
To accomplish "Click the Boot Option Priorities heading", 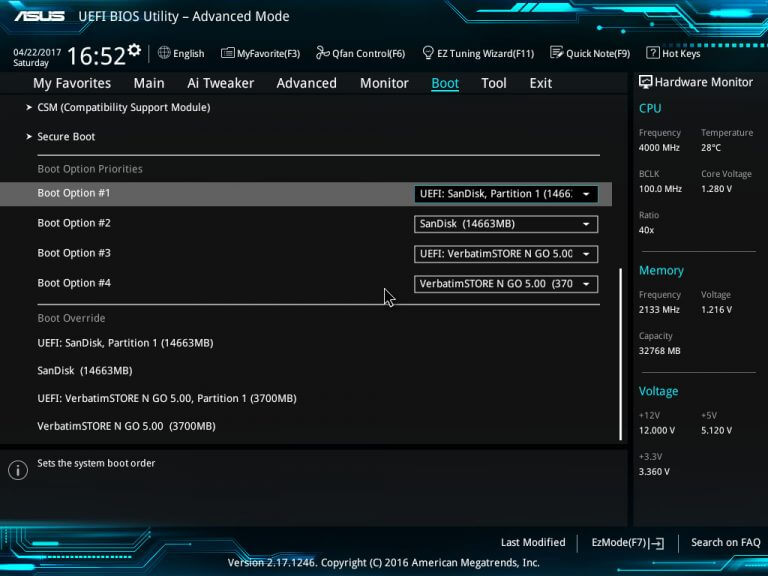I will pyautogui.click(x=90, y=169).
